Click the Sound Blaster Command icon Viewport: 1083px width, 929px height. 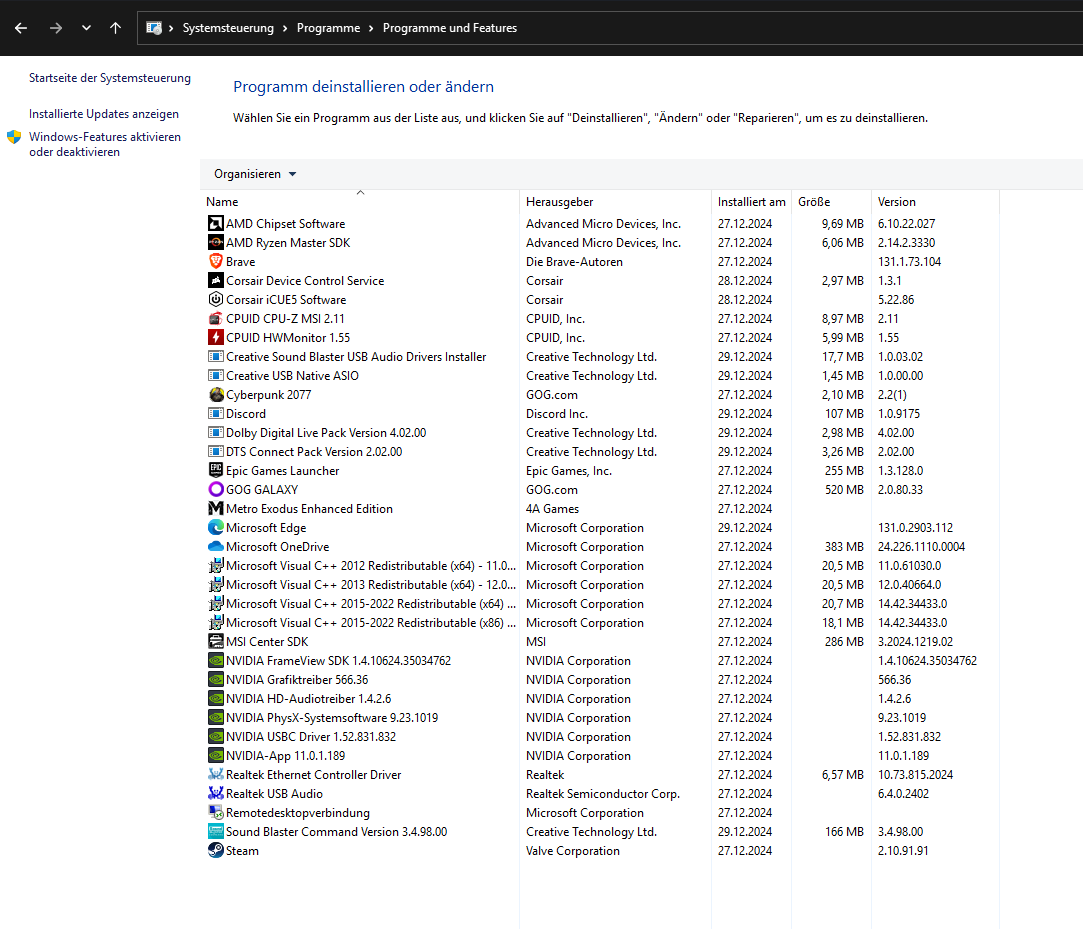215,832
